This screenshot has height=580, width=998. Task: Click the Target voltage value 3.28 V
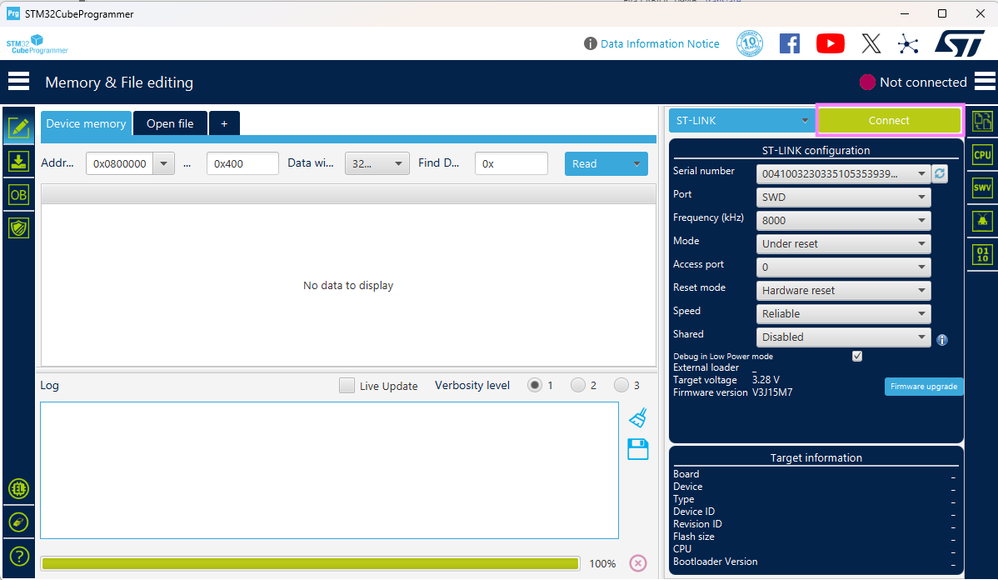pyautogui.click(x=766, y=379)
